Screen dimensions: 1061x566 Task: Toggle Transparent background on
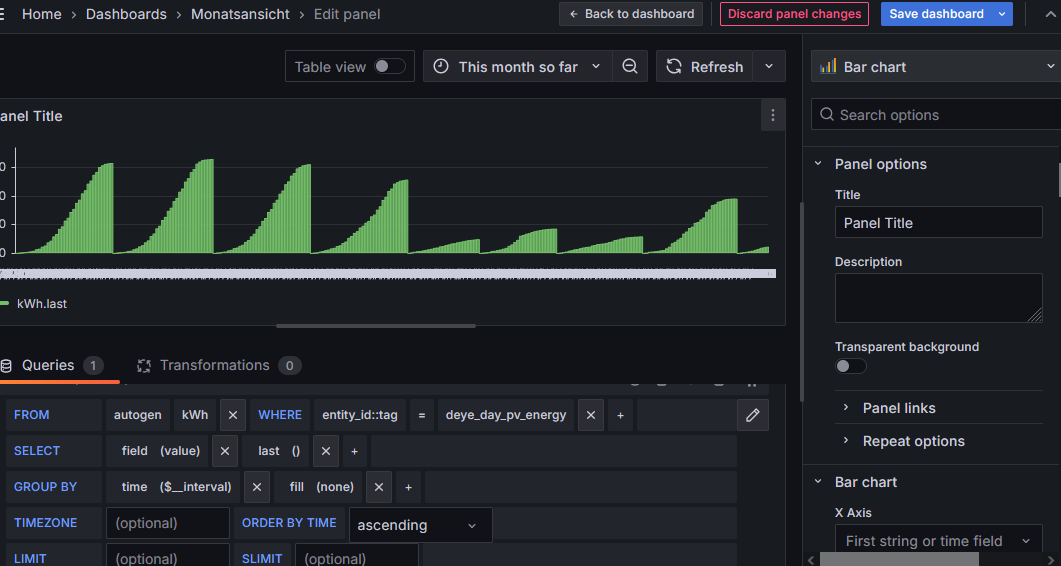click(850, 366)
